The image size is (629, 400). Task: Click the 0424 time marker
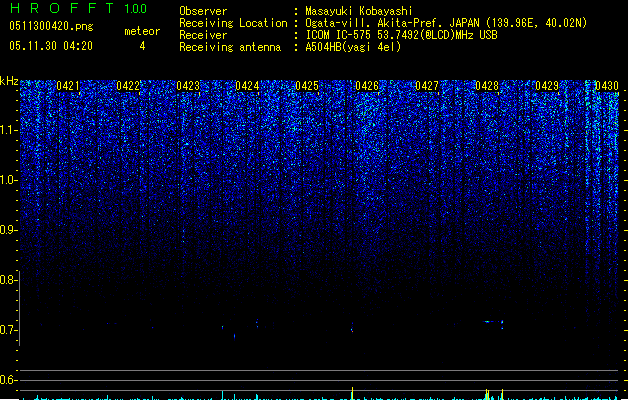[x=247, y=86]
